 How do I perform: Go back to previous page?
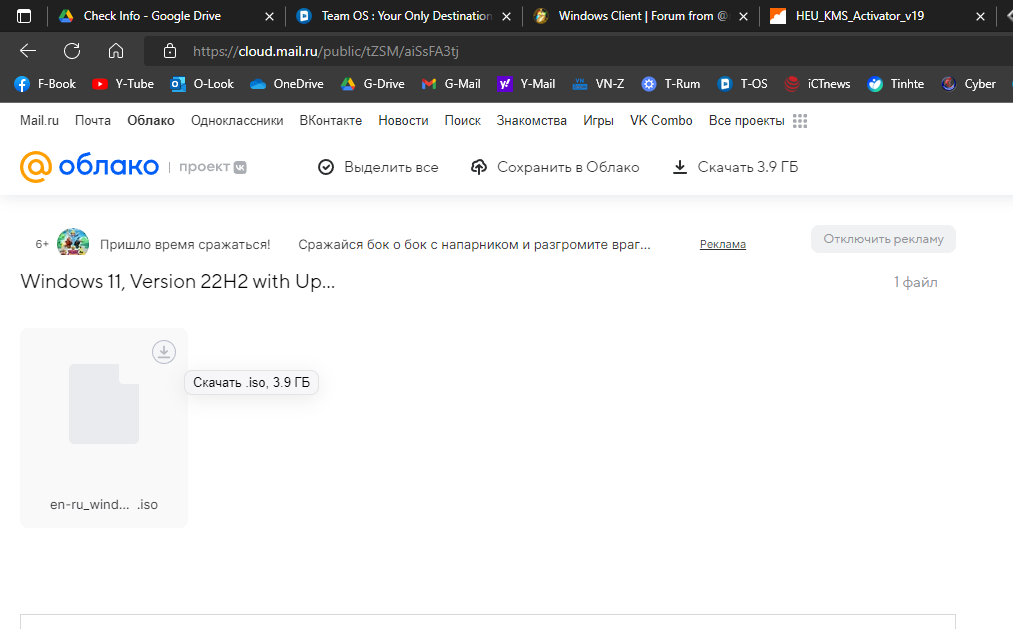point(28,51)
